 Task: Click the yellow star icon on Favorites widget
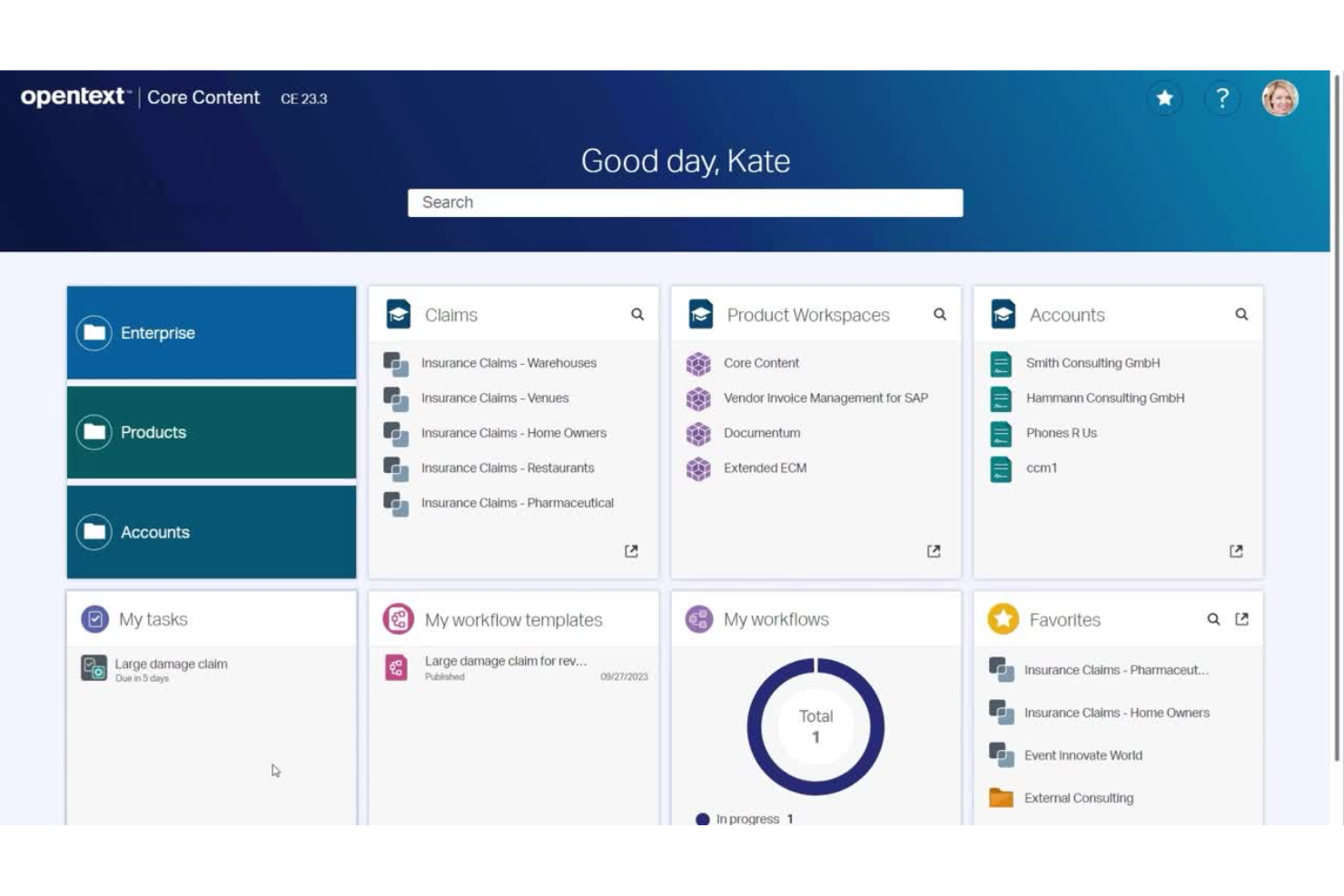pyautogui.click(x=1003, y=619)
